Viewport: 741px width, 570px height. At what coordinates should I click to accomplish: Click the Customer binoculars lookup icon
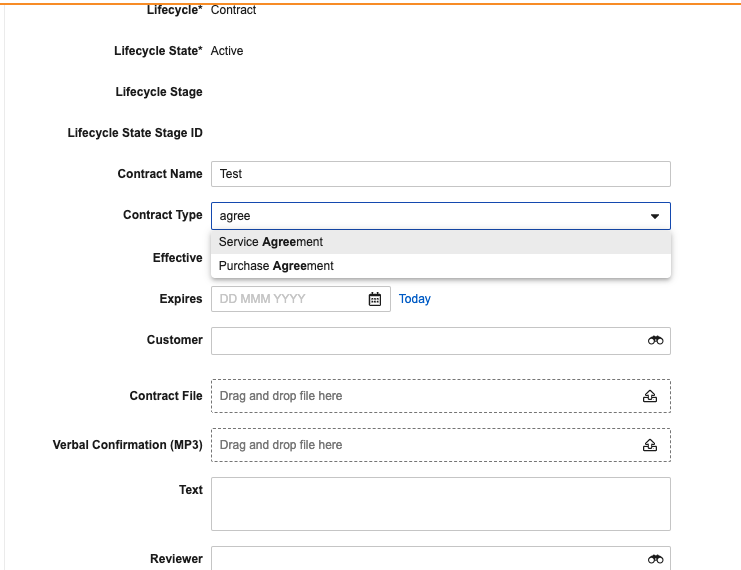click(655, 340)
